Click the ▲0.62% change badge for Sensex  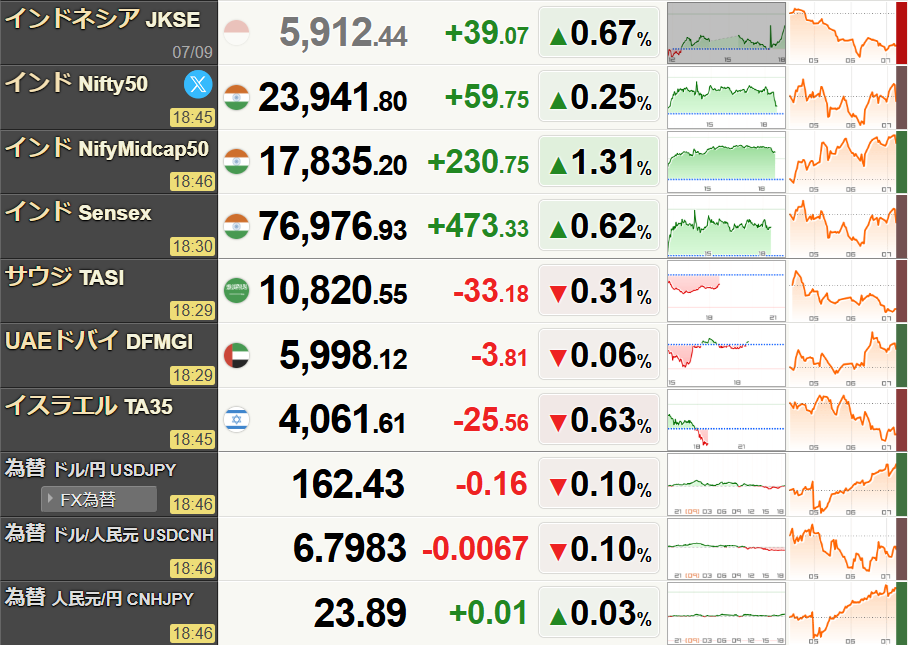599,226
